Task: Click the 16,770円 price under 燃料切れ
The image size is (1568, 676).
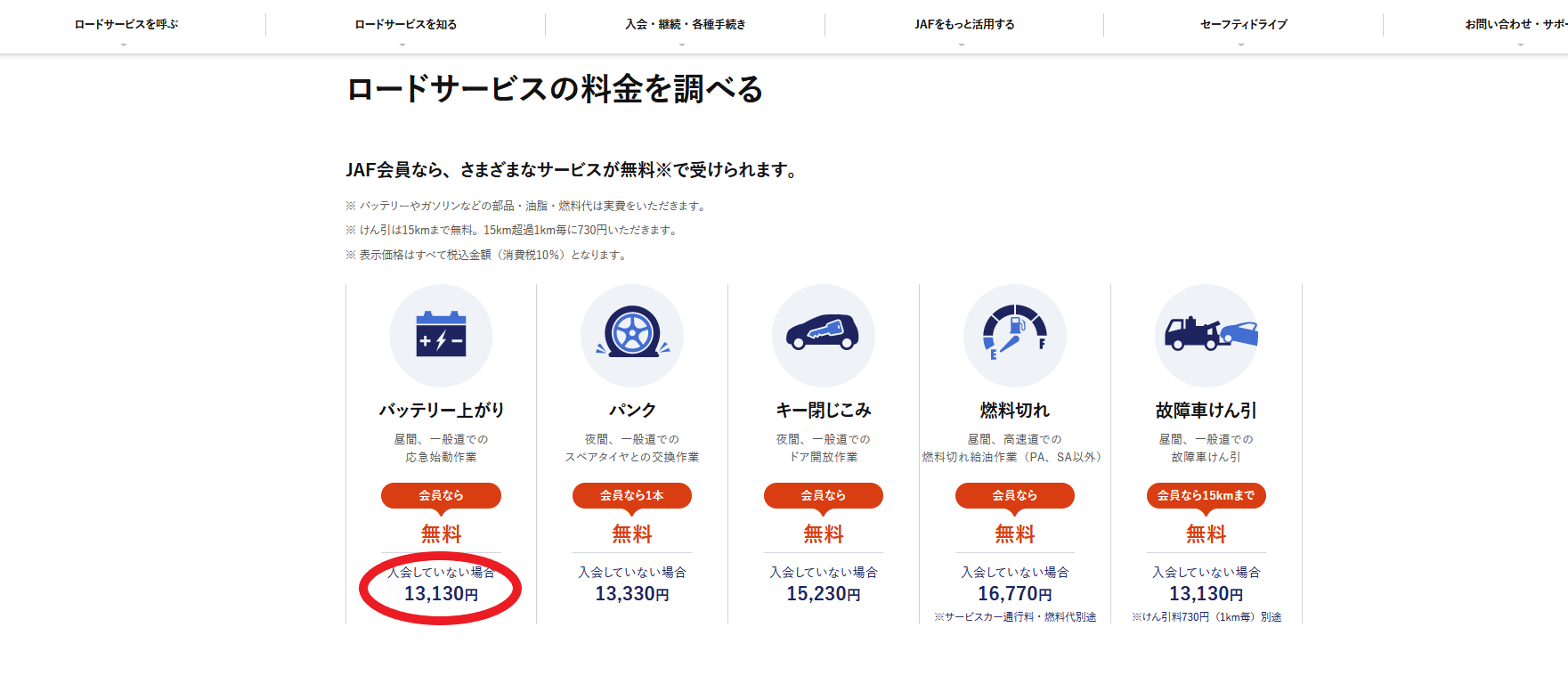Action: 1015,594
